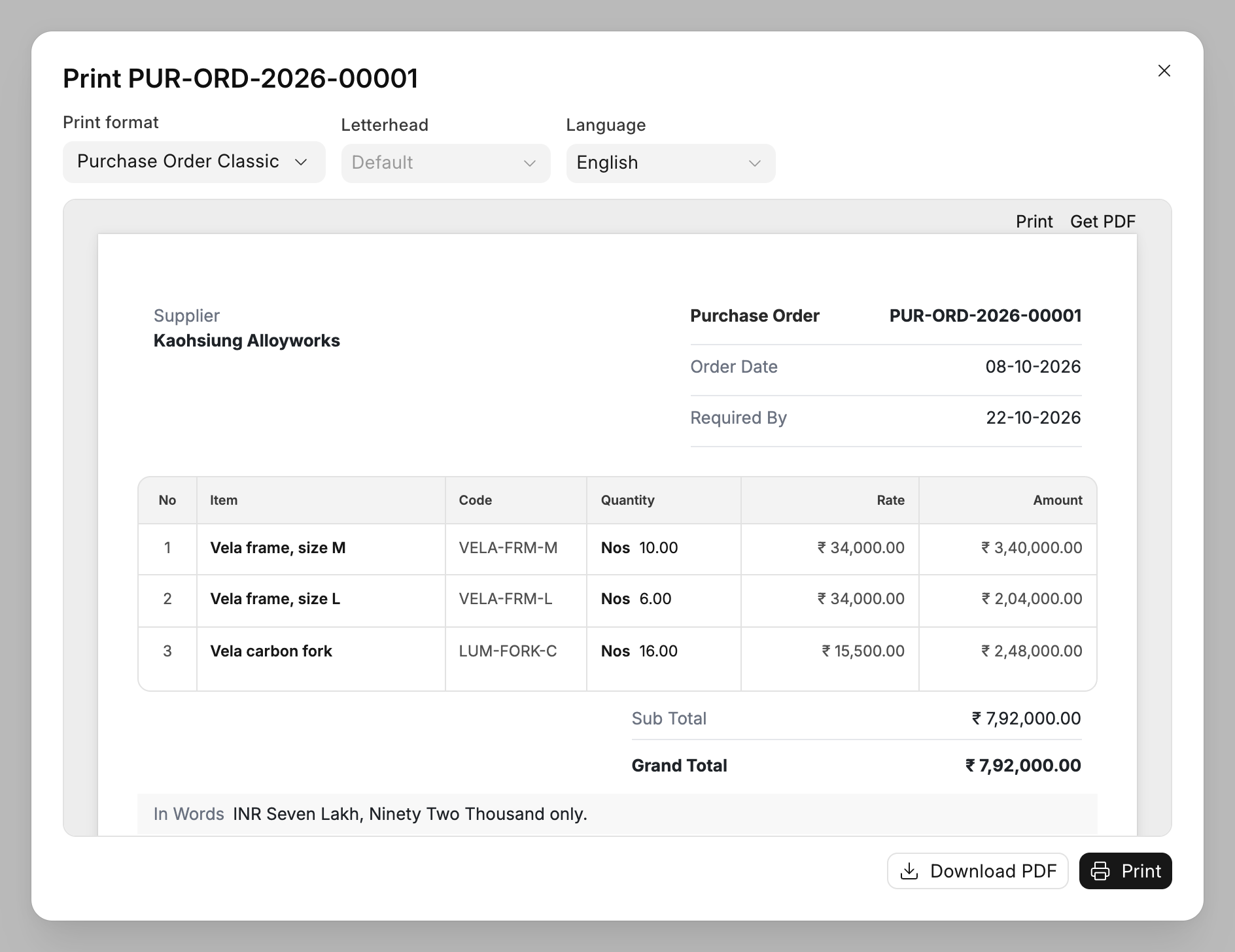
Task: Click the Required By date 22-10-2026
Action: (1033, 418)
